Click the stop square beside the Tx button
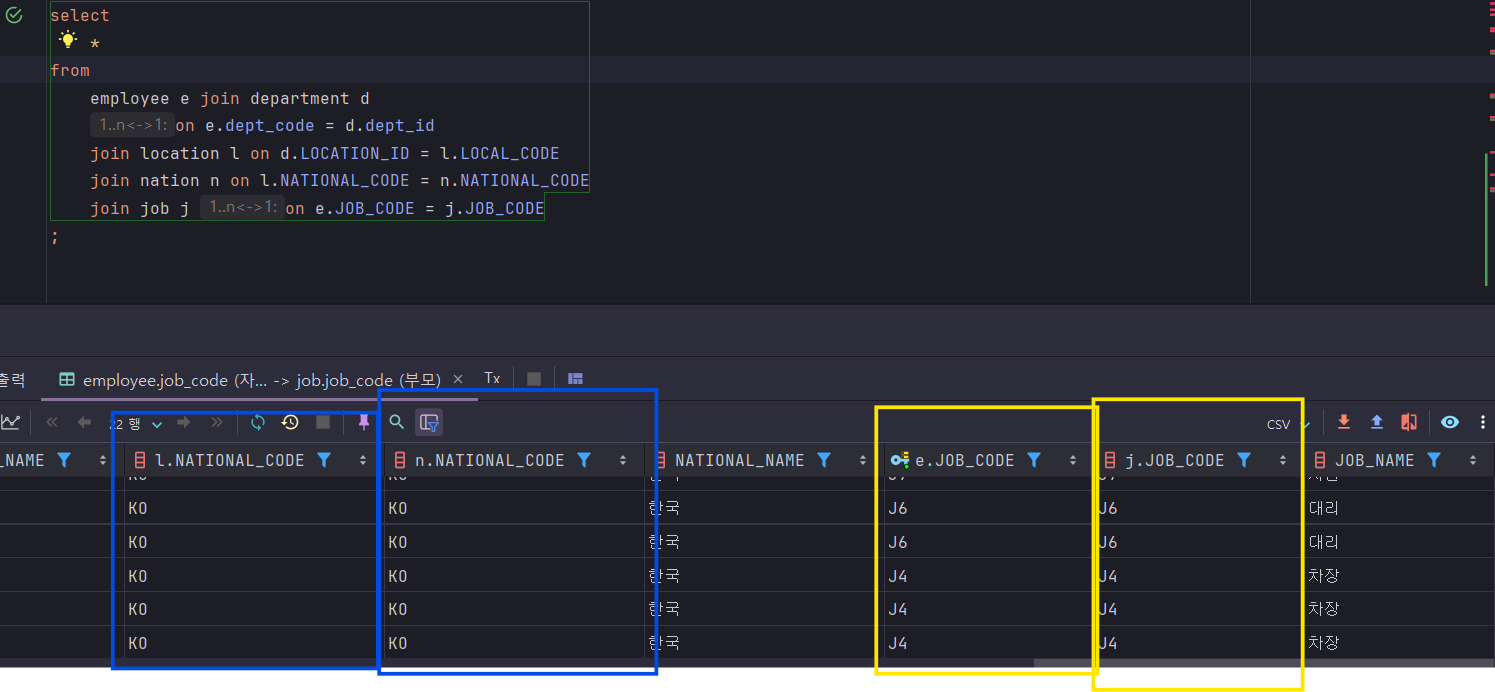 [x=534, y=379]
